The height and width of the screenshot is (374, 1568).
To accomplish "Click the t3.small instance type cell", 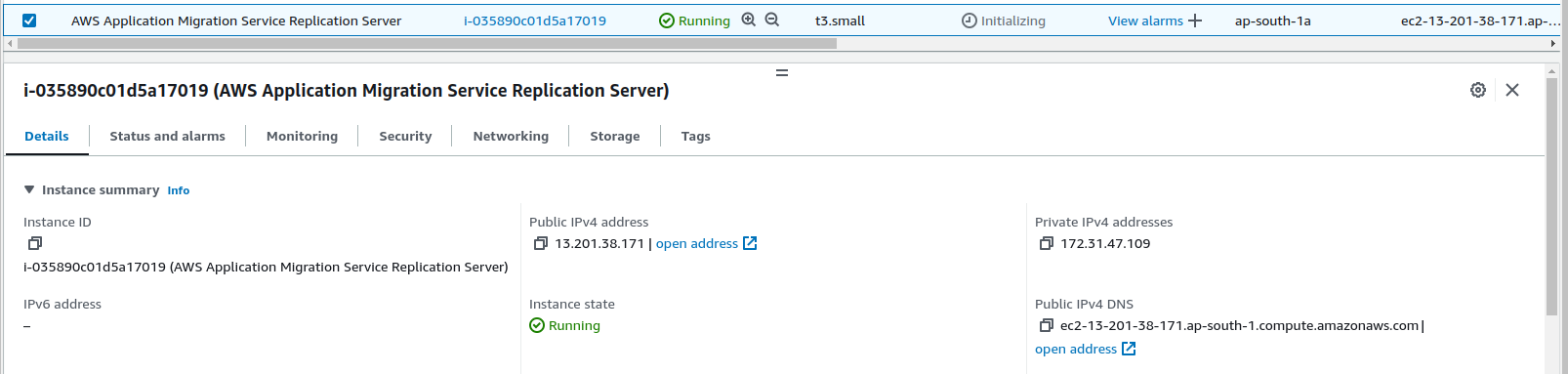I will pos(841,21).
